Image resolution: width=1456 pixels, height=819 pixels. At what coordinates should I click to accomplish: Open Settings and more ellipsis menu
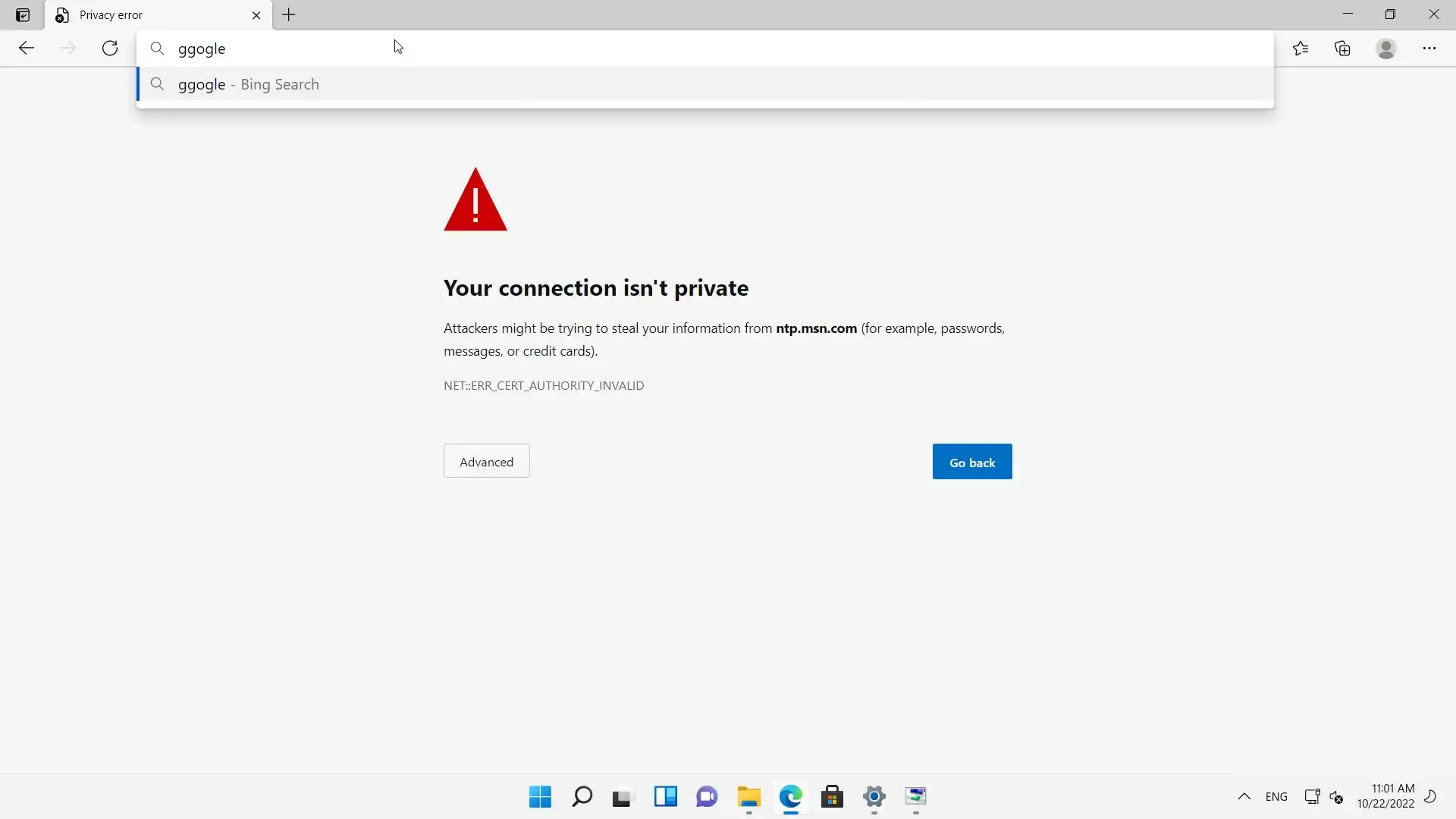(x=1429, y=49)
